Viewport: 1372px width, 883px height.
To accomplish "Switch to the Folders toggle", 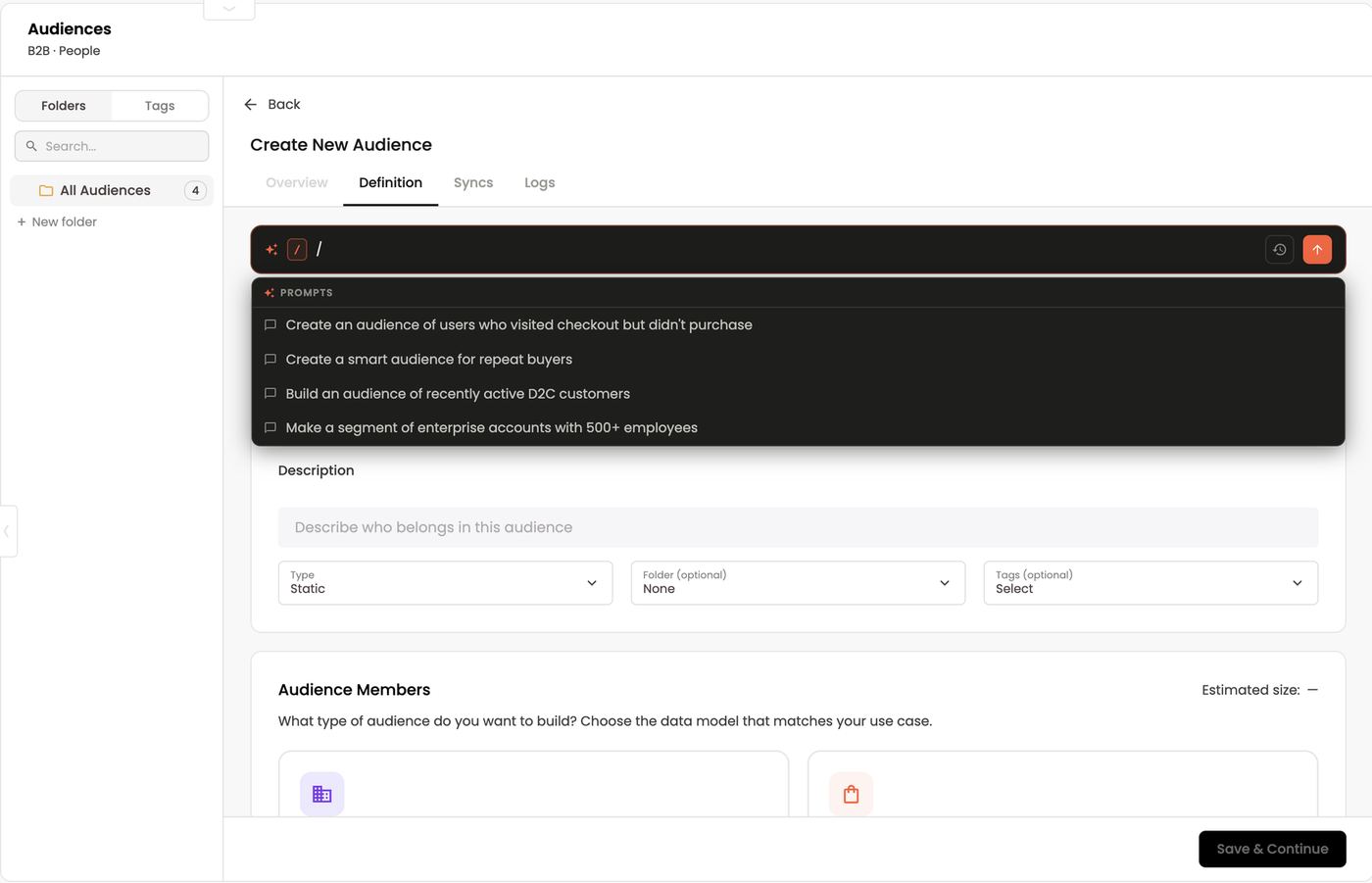I will pos(64,106).
